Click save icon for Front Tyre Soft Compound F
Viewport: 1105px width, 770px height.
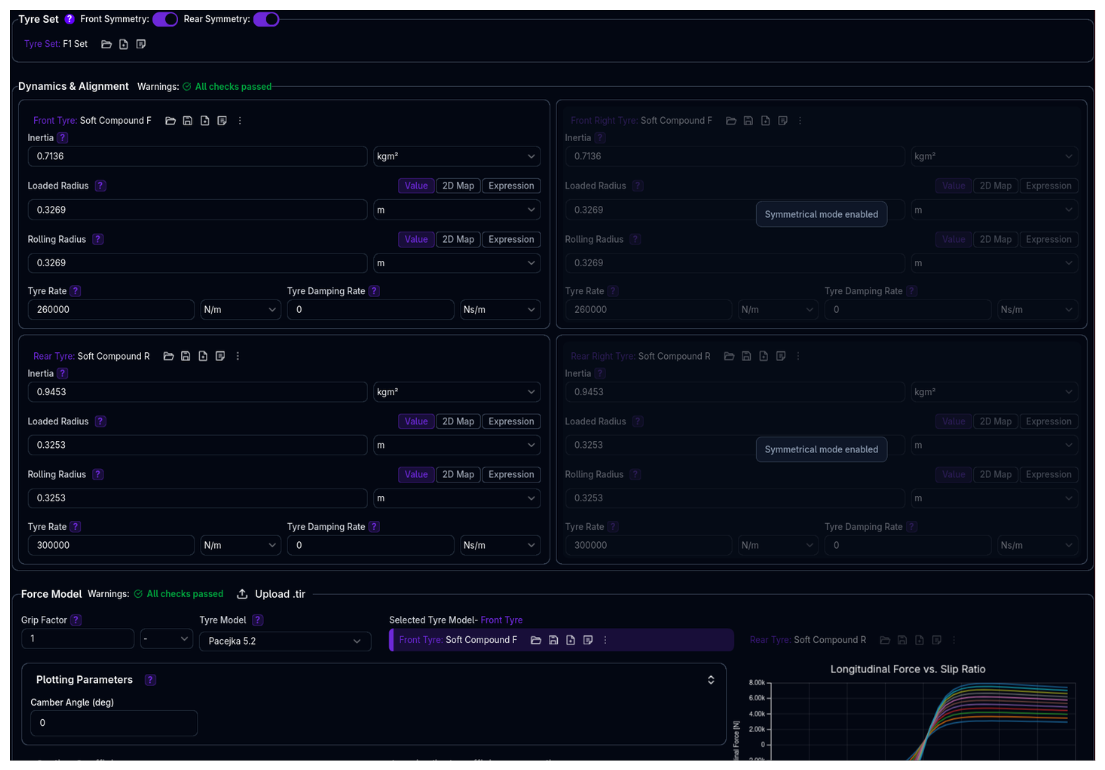[187, 121]
